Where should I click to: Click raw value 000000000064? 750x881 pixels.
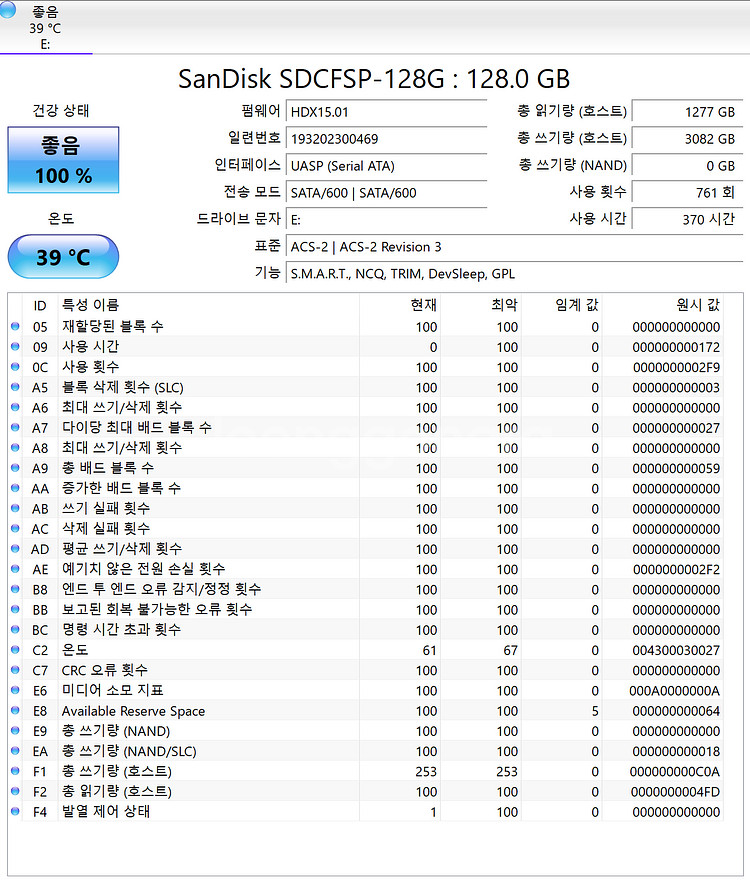(x=676, y=711)
